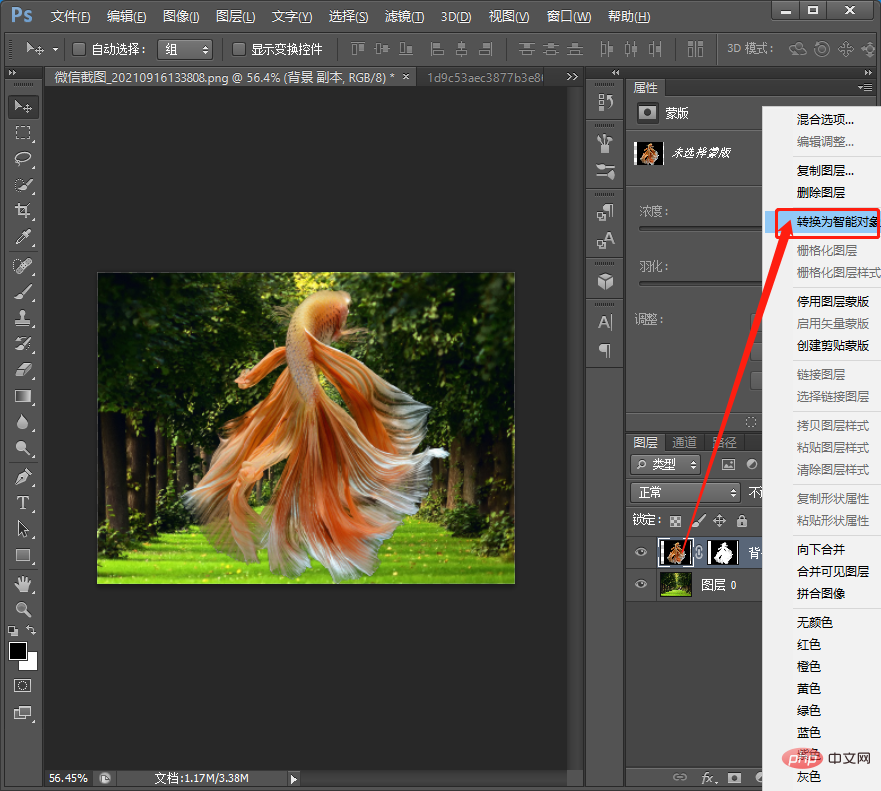Collapse the right panels double-arrow
The image size is (881, 791).
coord(868,72)
